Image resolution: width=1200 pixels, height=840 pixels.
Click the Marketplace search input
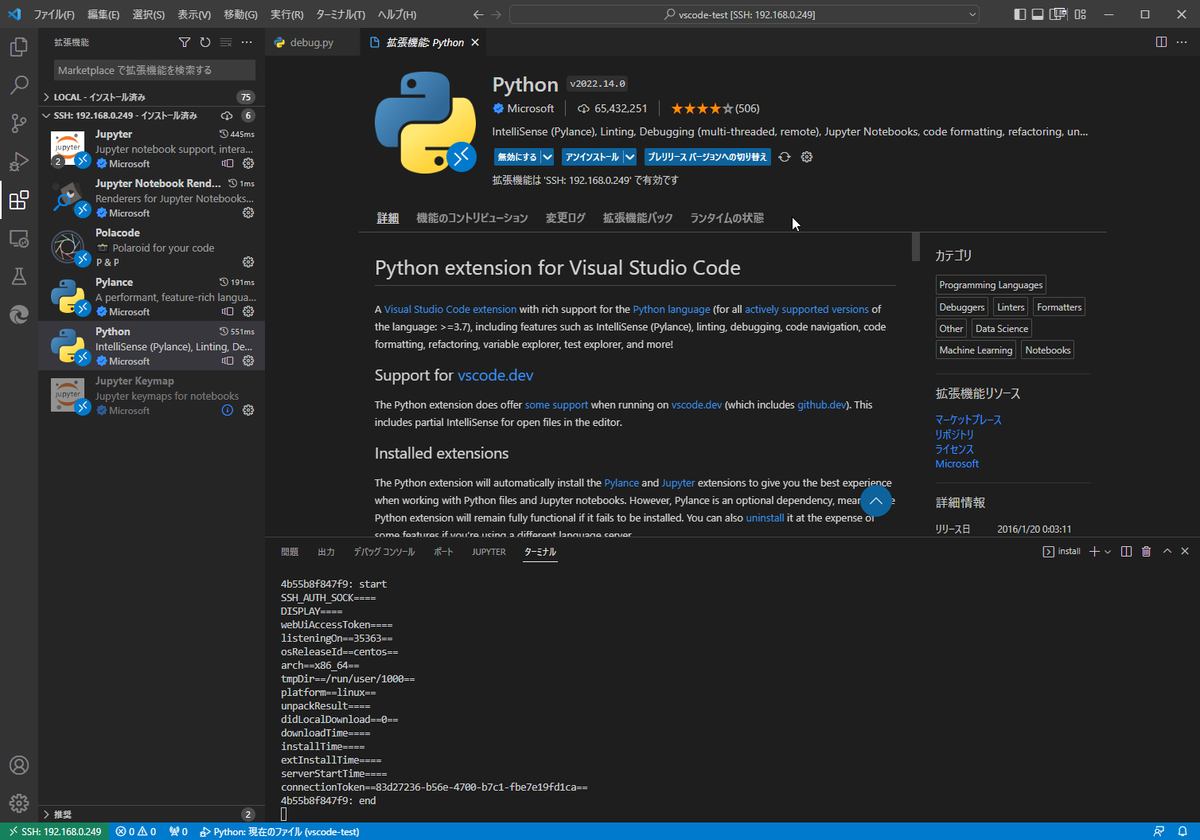pyautogui.click(x=154, y=70)
